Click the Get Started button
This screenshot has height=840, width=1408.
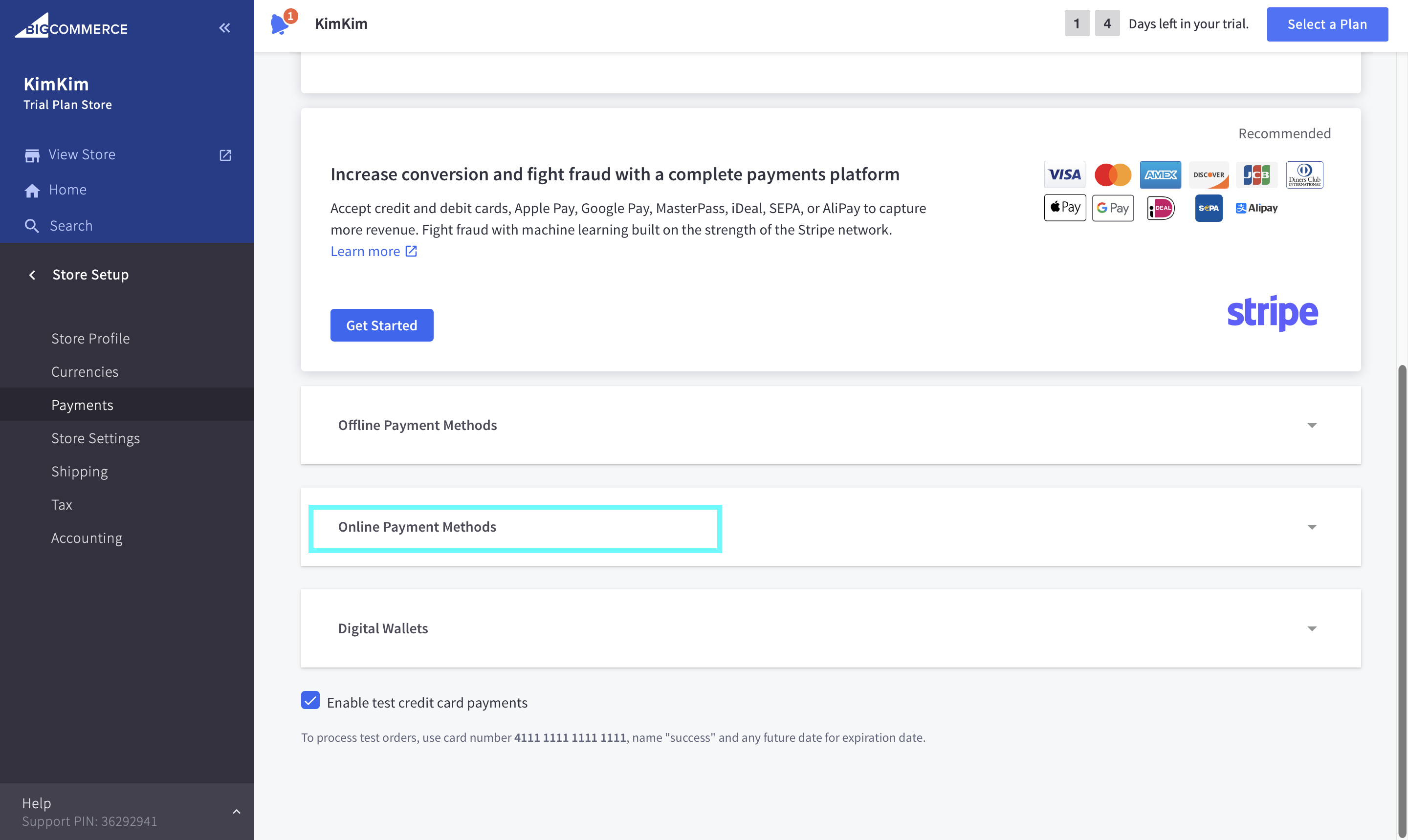click(382, 325)
